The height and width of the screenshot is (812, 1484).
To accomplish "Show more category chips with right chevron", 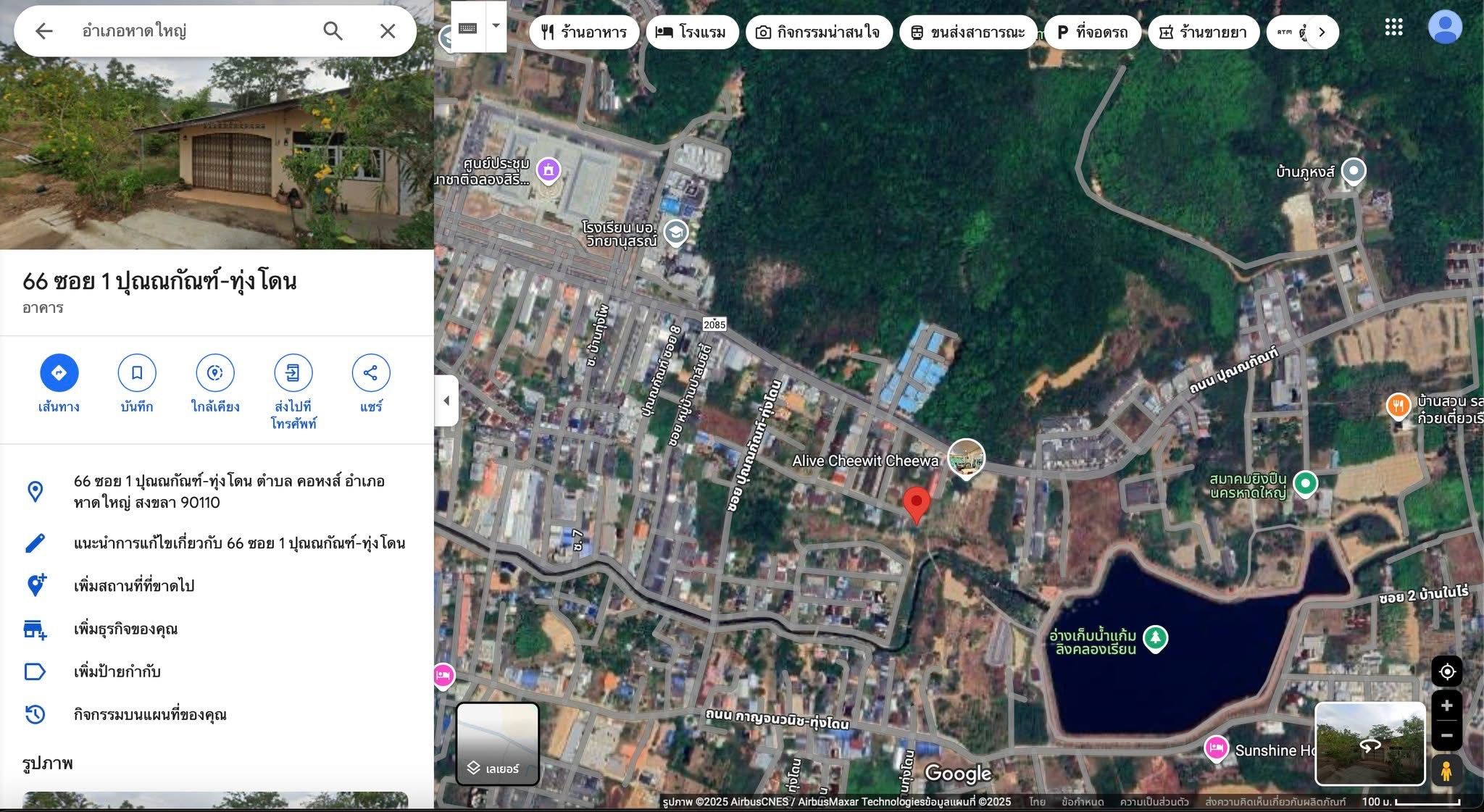I will tap(1322, 32).
